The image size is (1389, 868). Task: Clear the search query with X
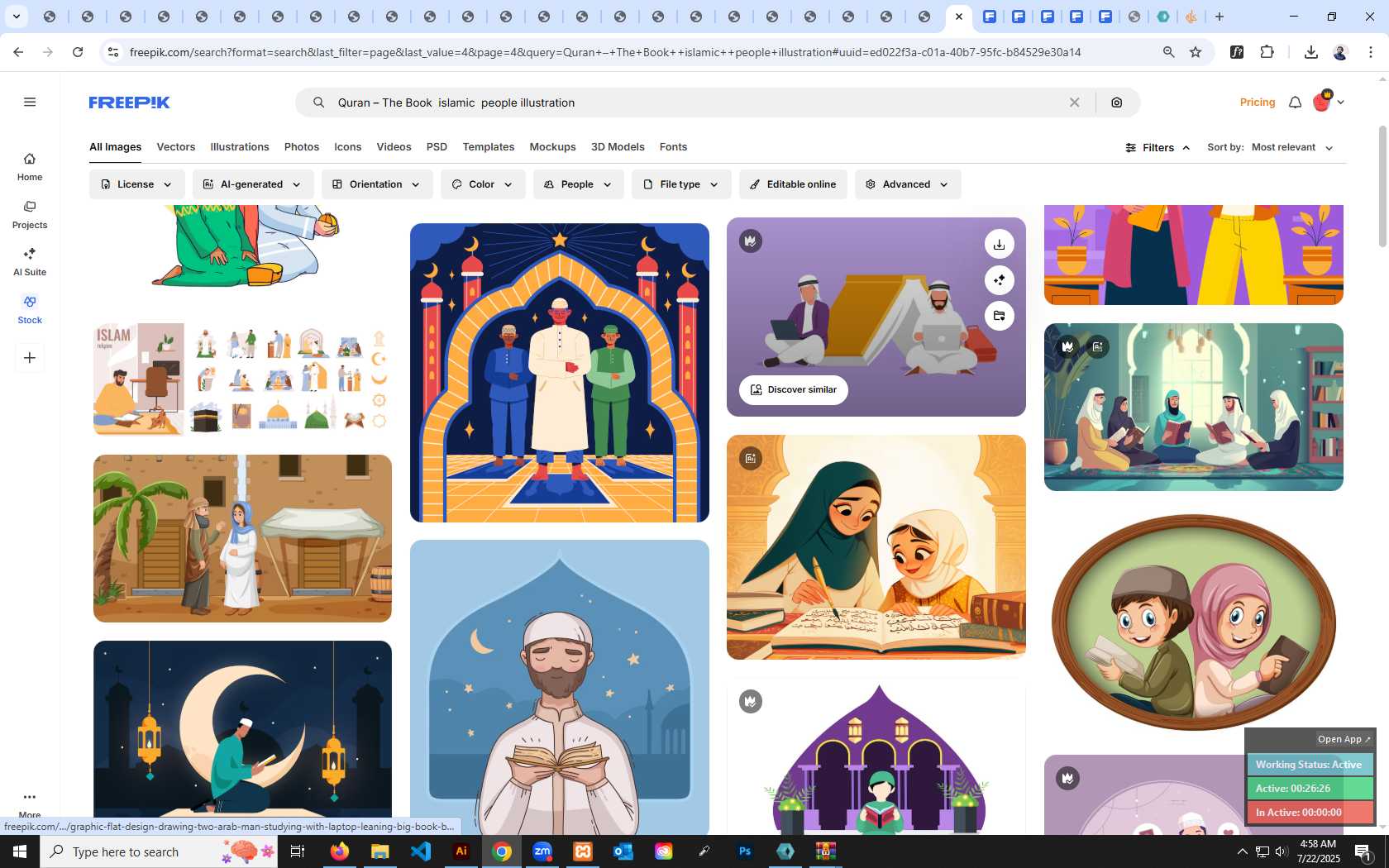tap(1074, 103)
